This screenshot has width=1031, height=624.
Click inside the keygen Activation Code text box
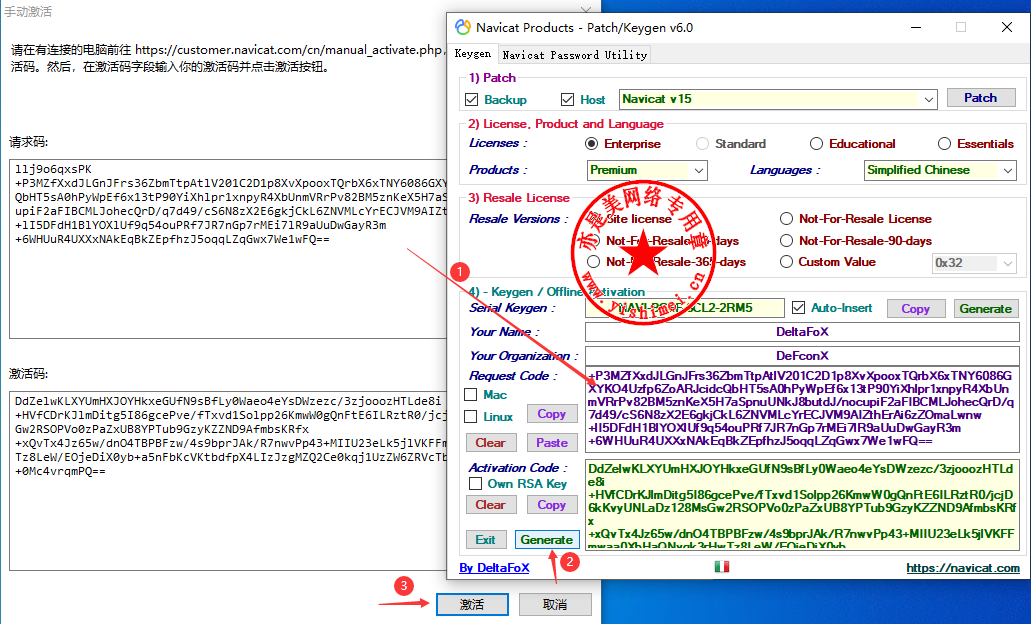click(802, 504)
